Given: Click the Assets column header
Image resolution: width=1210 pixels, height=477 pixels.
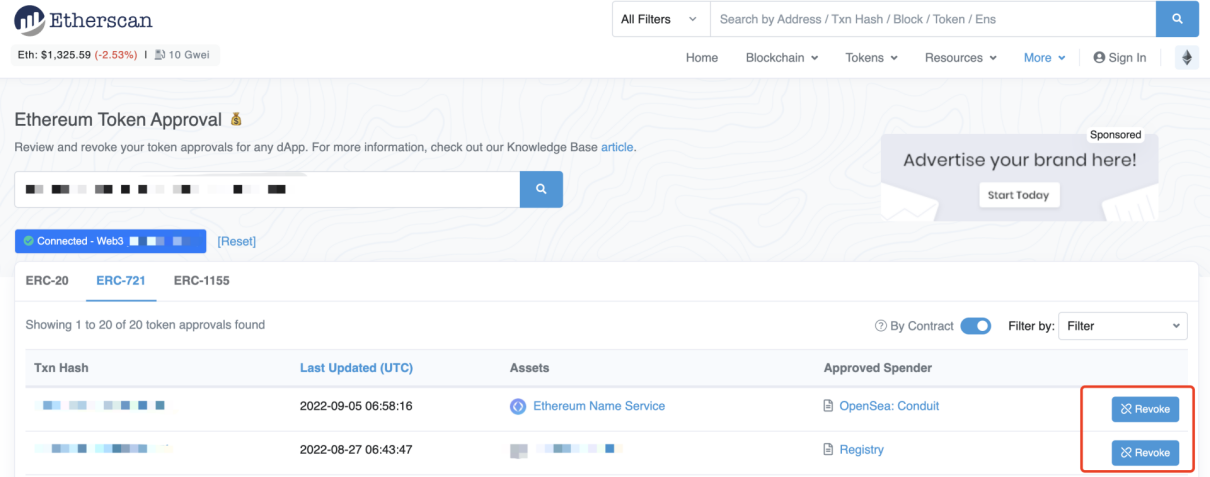Looking at the screenshot, I should pos(530,368).
